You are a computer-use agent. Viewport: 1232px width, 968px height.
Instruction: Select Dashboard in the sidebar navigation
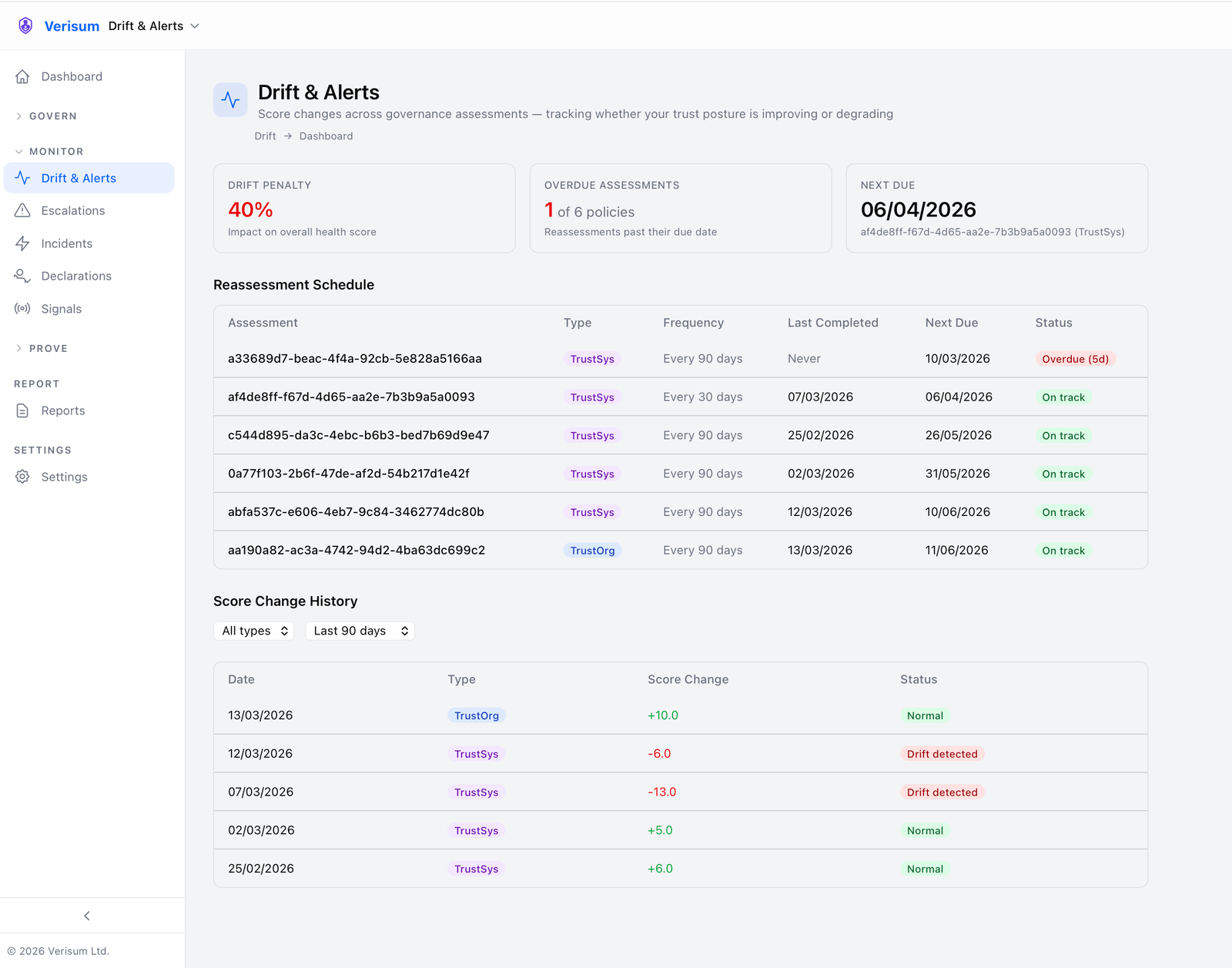click(72, 76)
